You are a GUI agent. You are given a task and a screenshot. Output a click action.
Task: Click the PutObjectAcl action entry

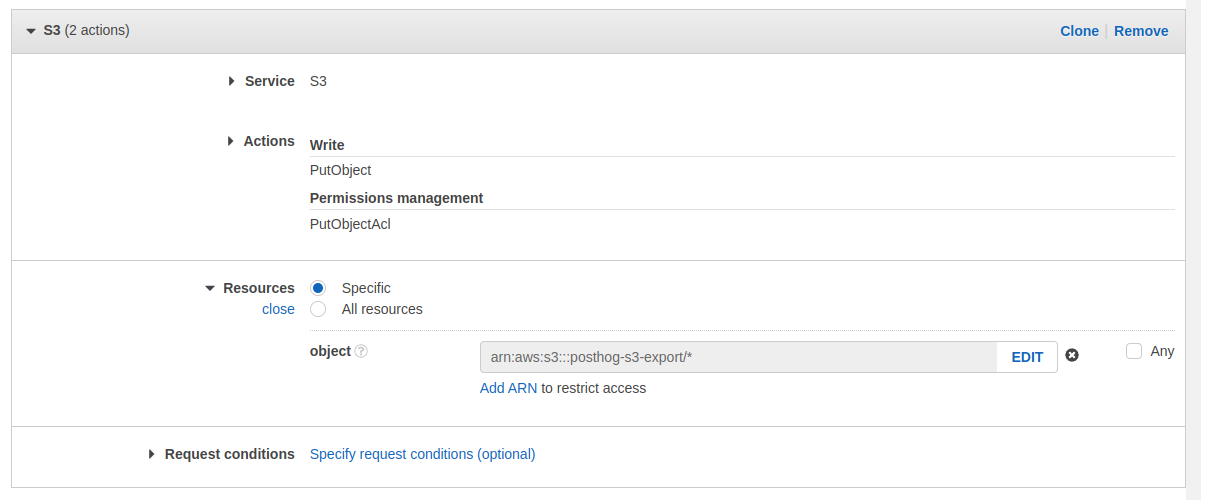click(350, 224)
